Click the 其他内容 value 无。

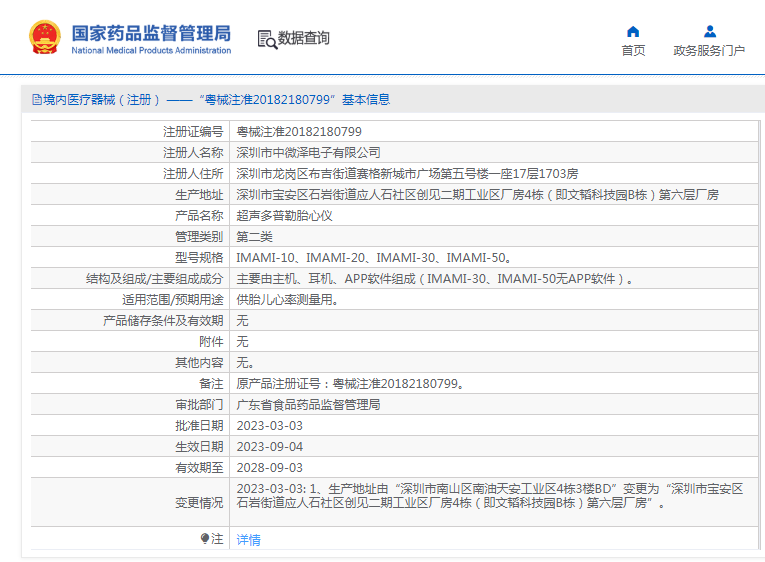(245, 362)
